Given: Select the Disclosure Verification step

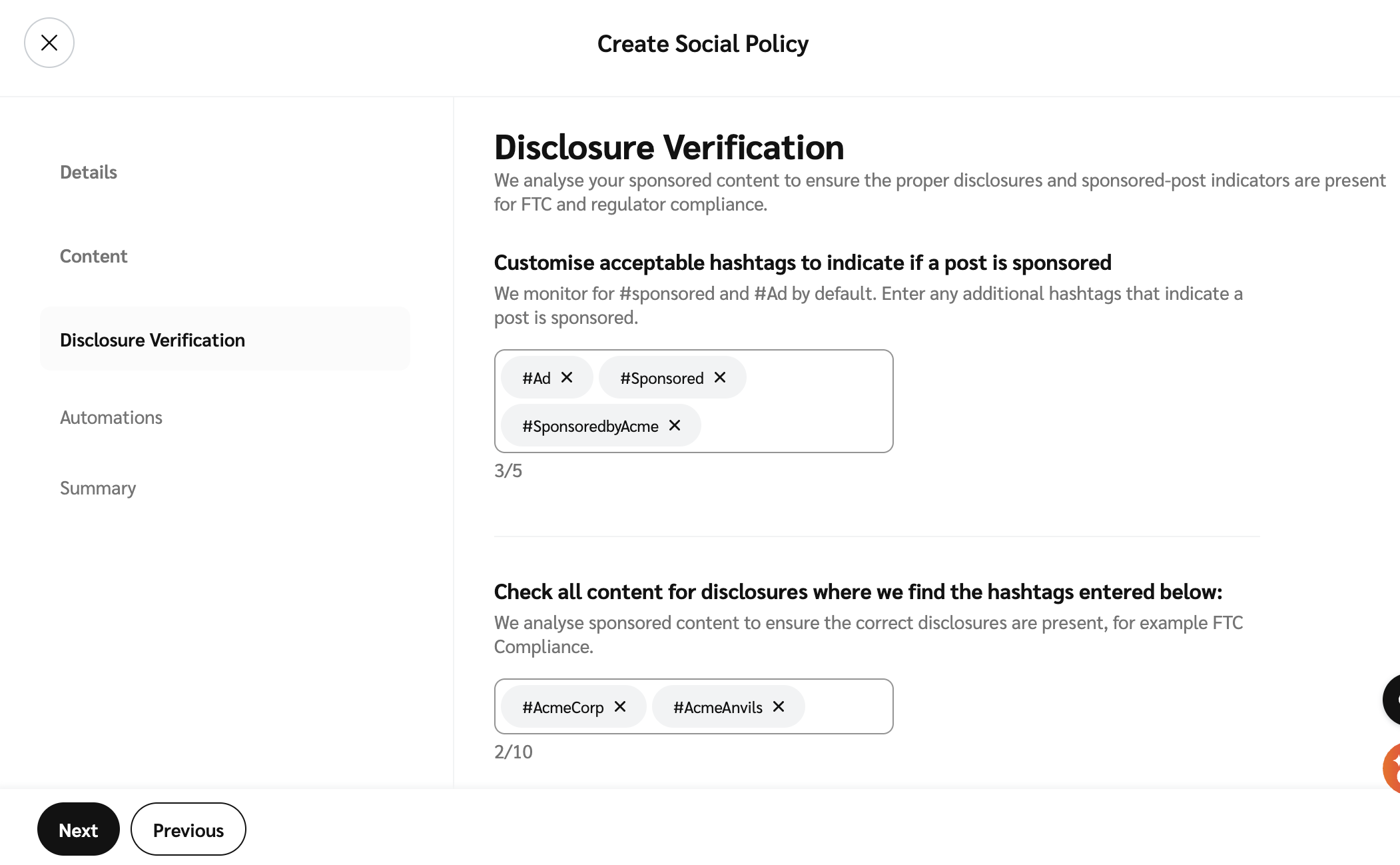Looking at the screenshot, I should point(153,341).
